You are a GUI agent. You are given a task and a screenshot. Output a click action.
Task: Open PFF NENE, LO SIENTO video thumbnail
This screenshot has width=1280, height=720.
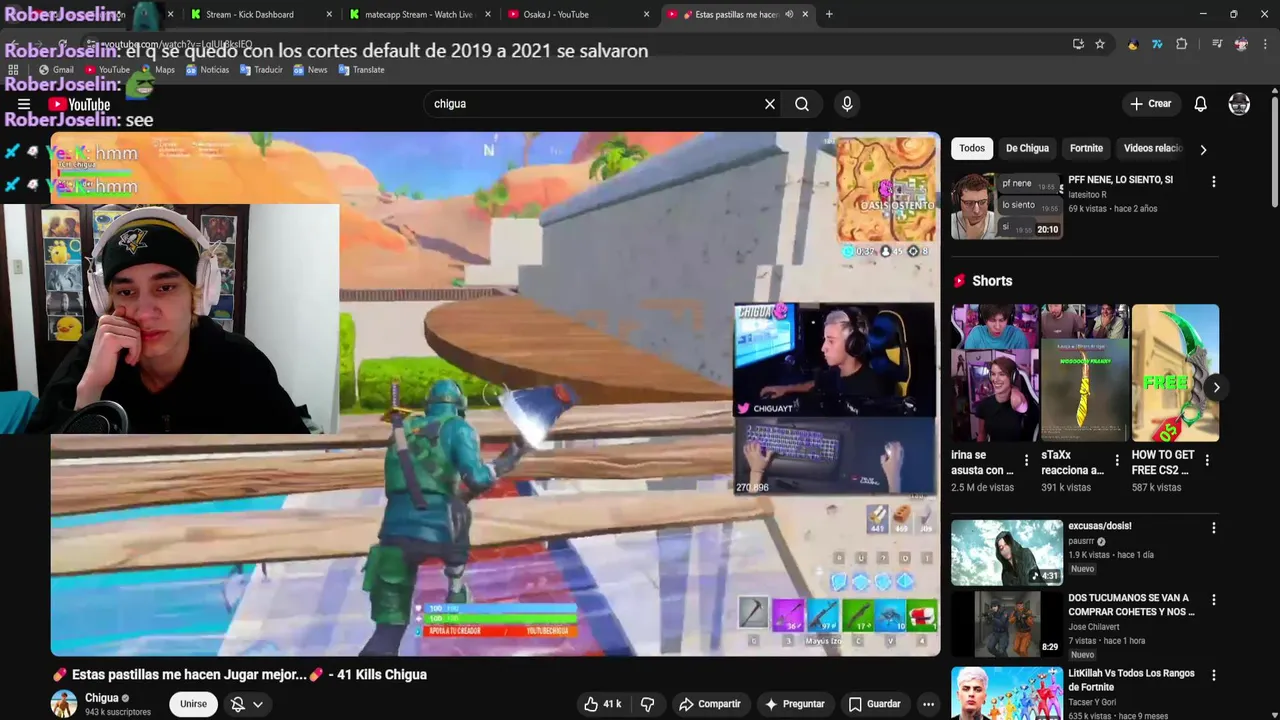click(1006, 206)
